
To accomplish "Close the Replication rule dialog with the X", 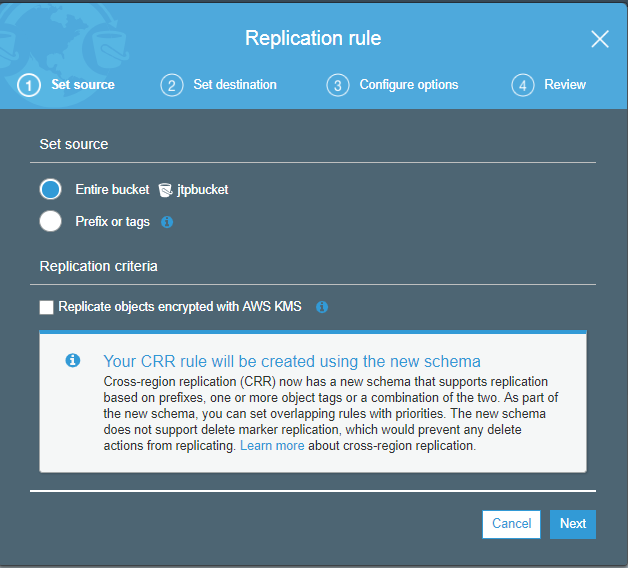I will tap(600, 39).
